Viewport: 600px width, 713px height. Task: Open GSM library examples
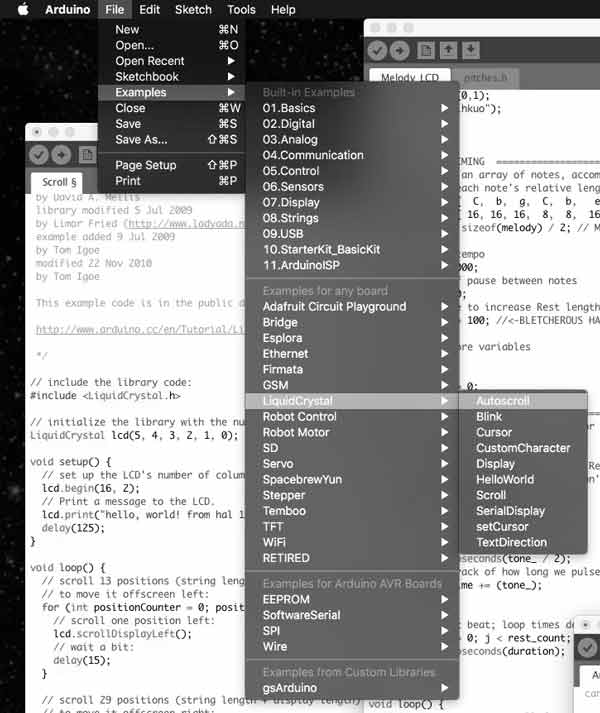click(352, 385)
